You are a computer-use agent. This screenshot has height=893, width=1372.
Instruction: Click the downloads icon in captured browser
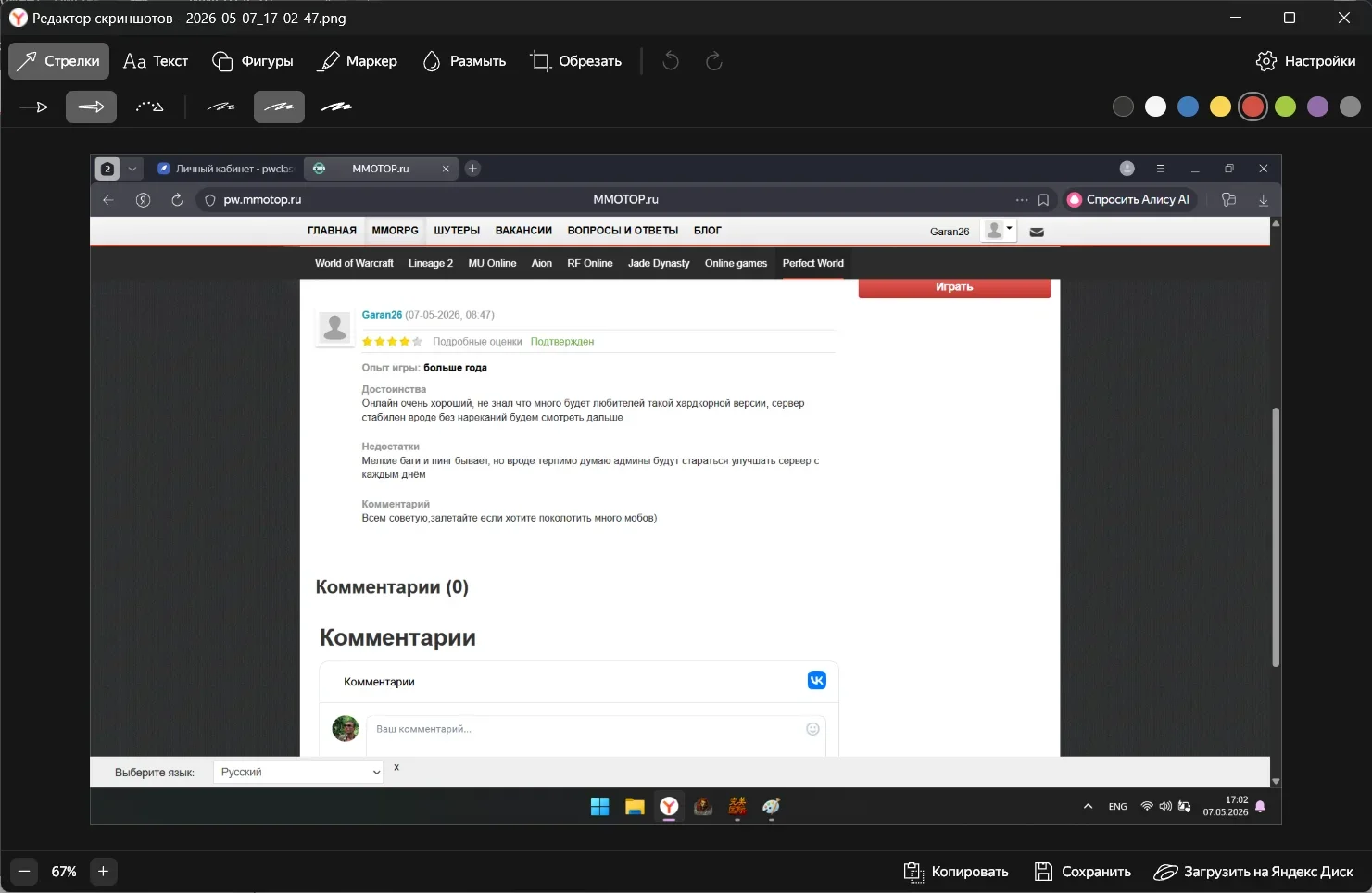coord(1263,199)
